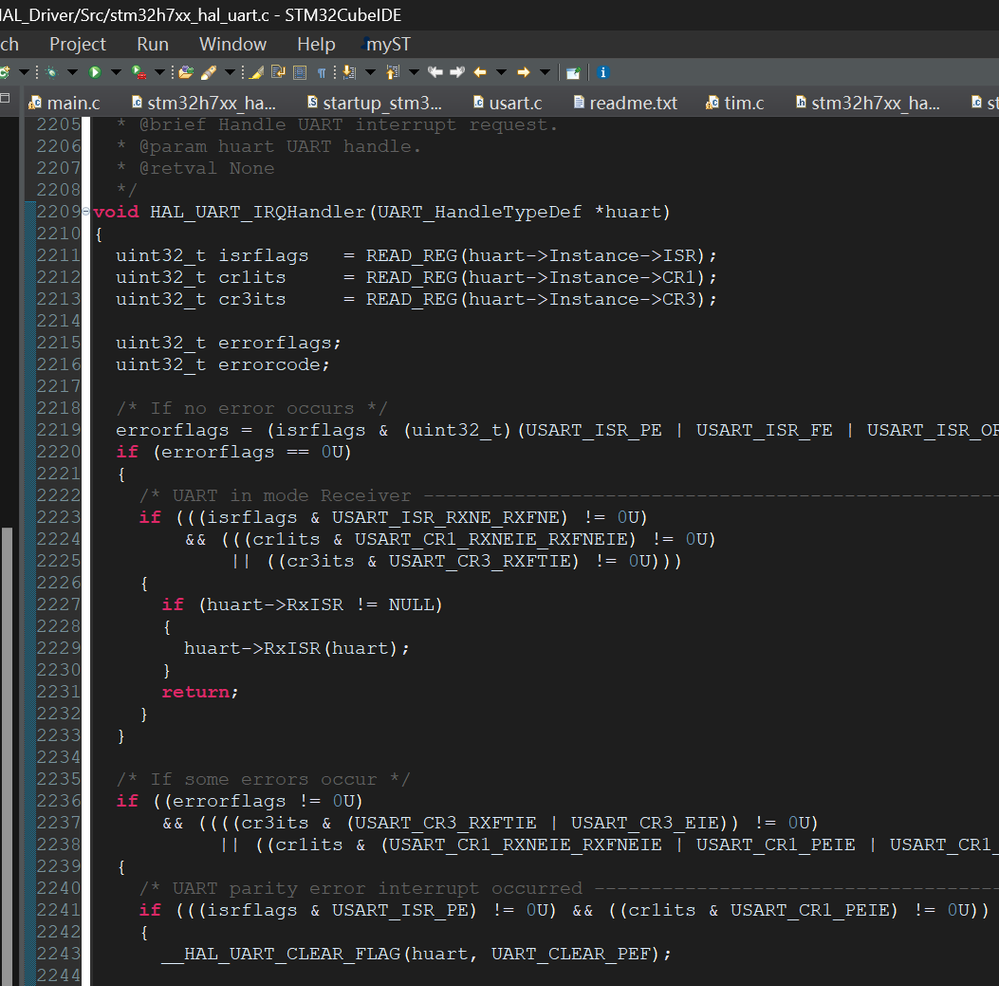Open dropdown arrow next to Run button

(x=115, y=72)
